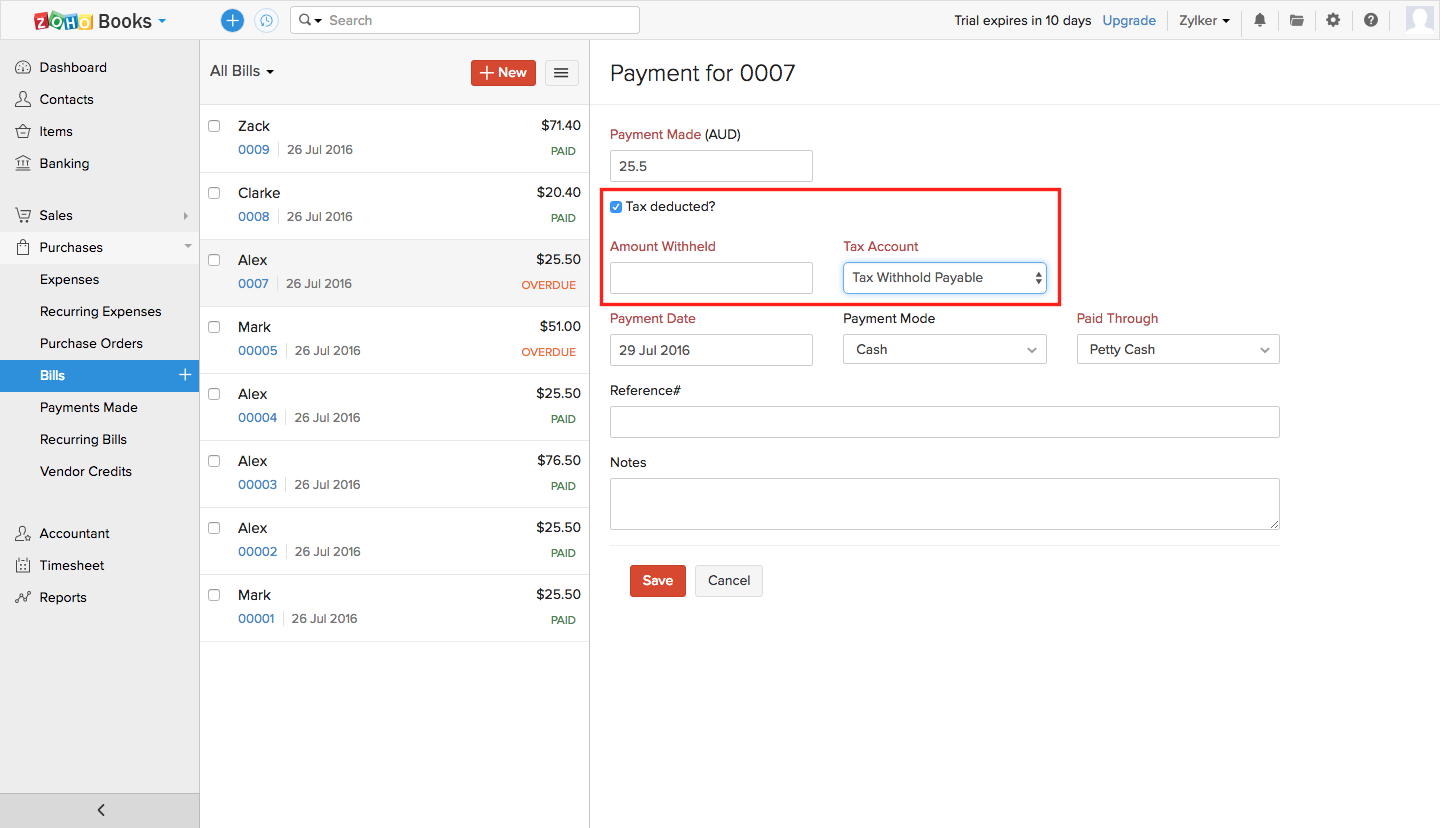The width and height of the screenshot is (1440, 828).
Task: Open bill 0007 from the list
Action: pos(254,283)
